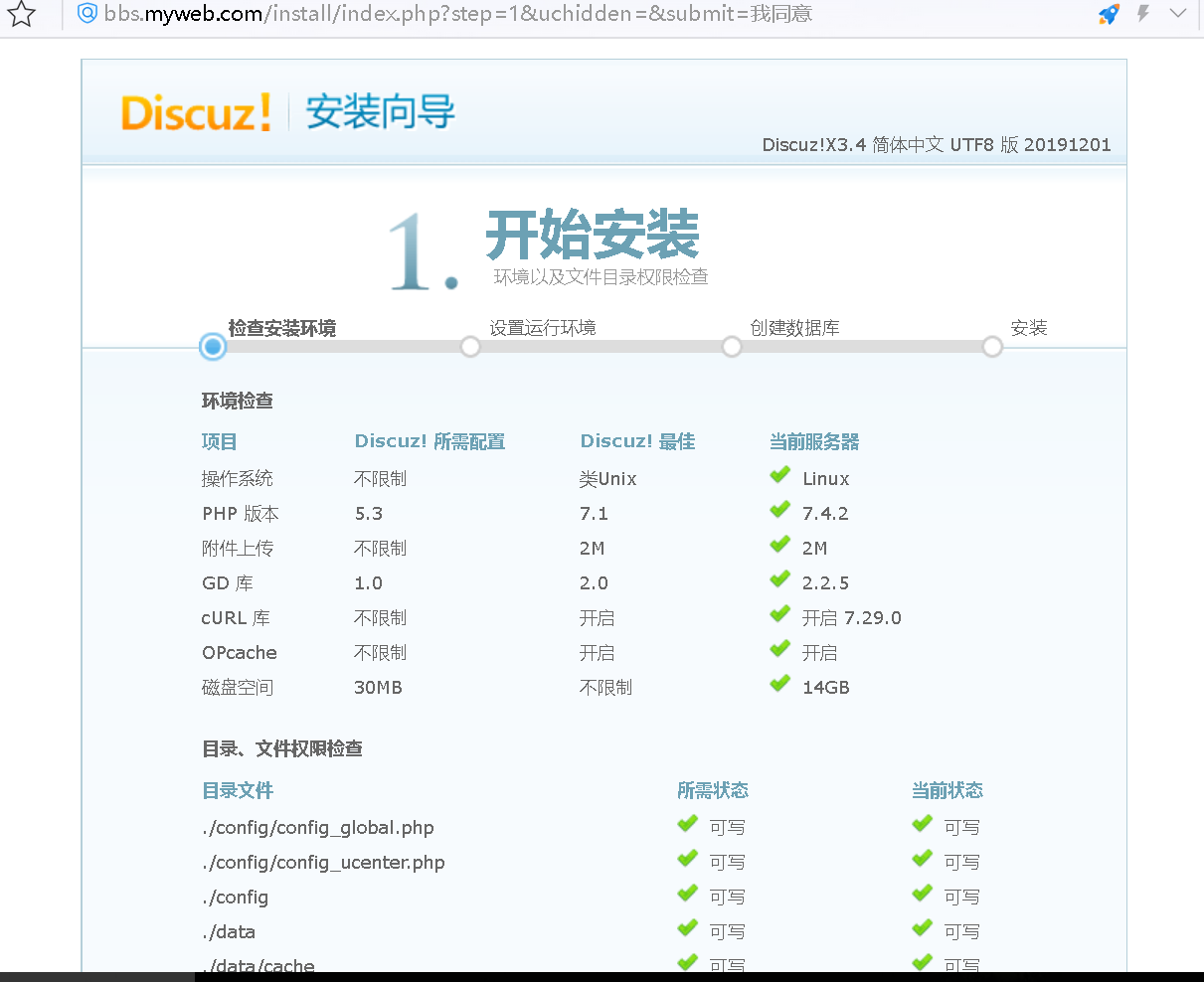The width and height of the screenshot is (1204, 982).
Task: Click config_ucenter.php current status check
Action: 923,859
